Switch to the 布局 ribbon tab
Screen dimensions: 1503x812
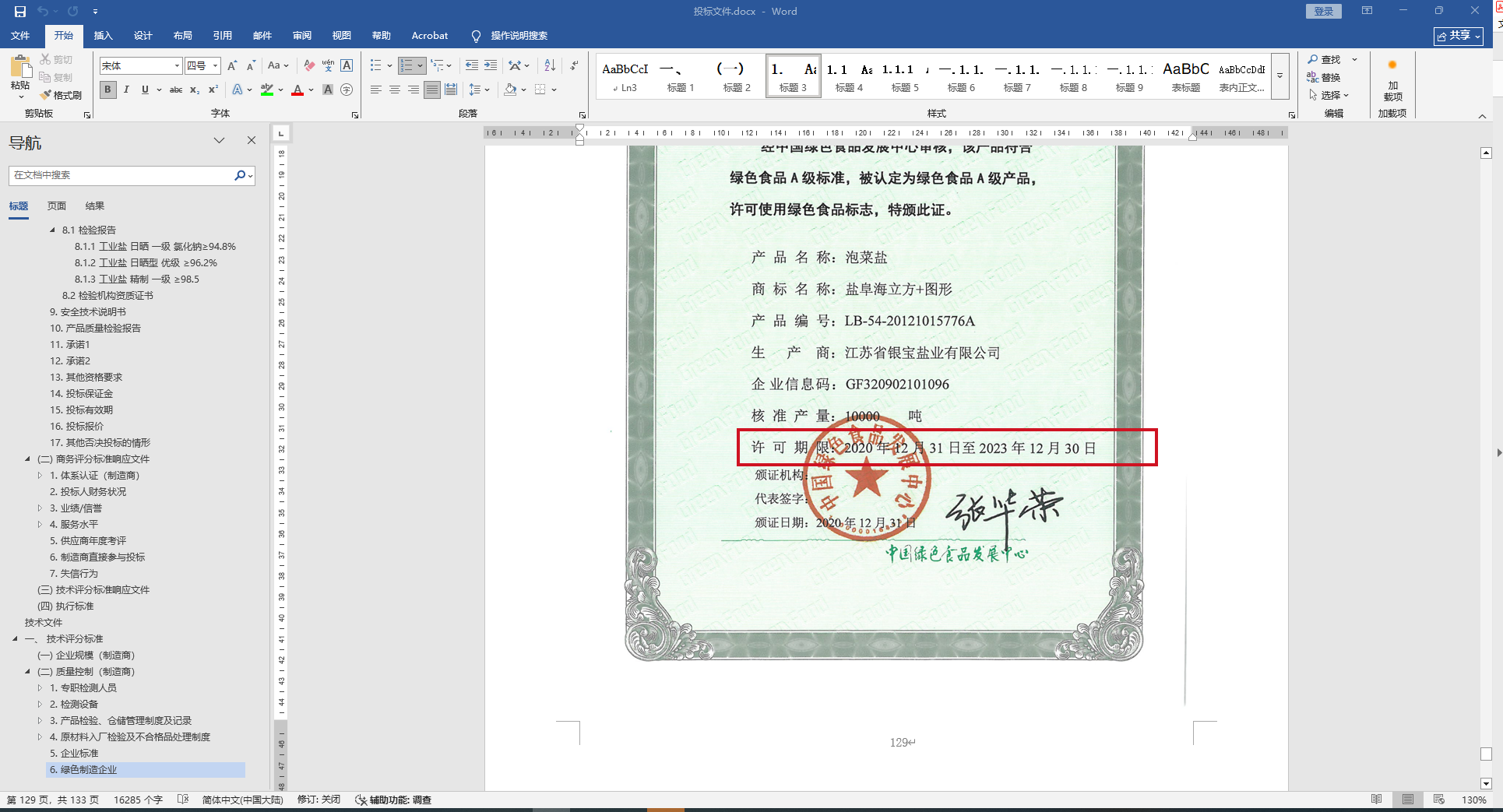(x=182, y=36)
